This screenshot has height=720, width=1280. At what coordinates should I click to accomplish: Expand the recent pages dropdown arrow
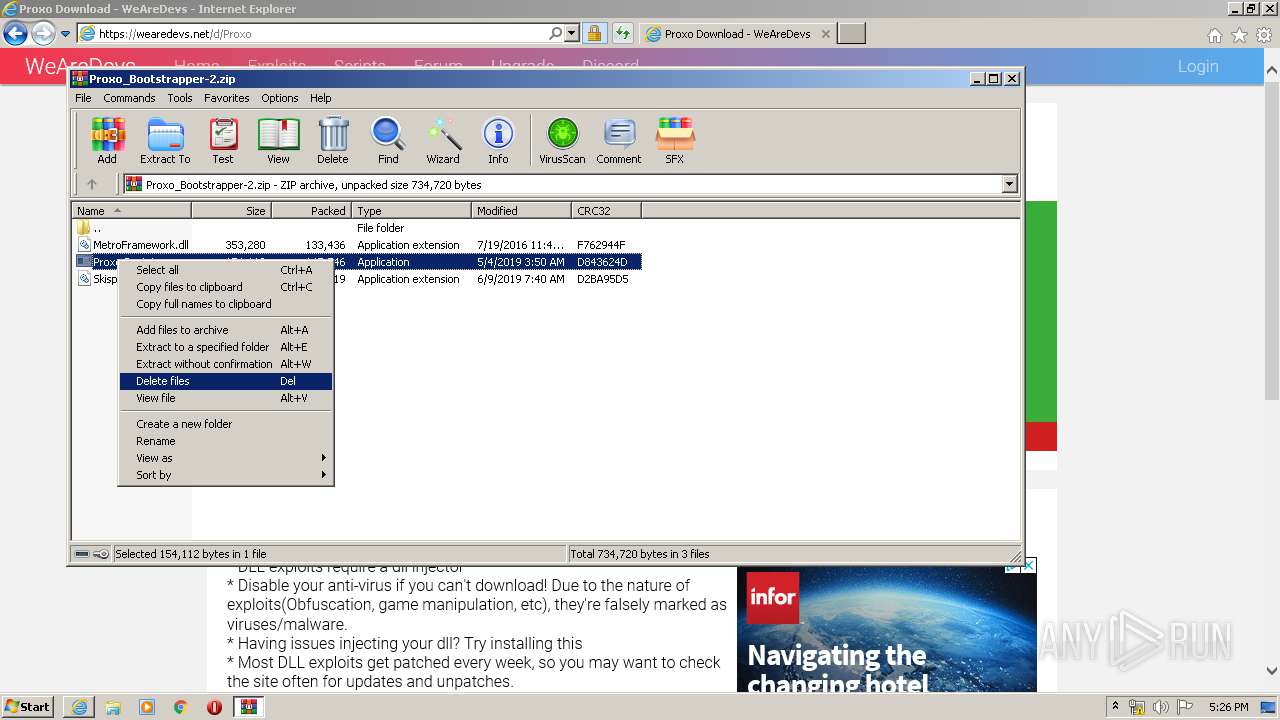click(x=65, y=34)
